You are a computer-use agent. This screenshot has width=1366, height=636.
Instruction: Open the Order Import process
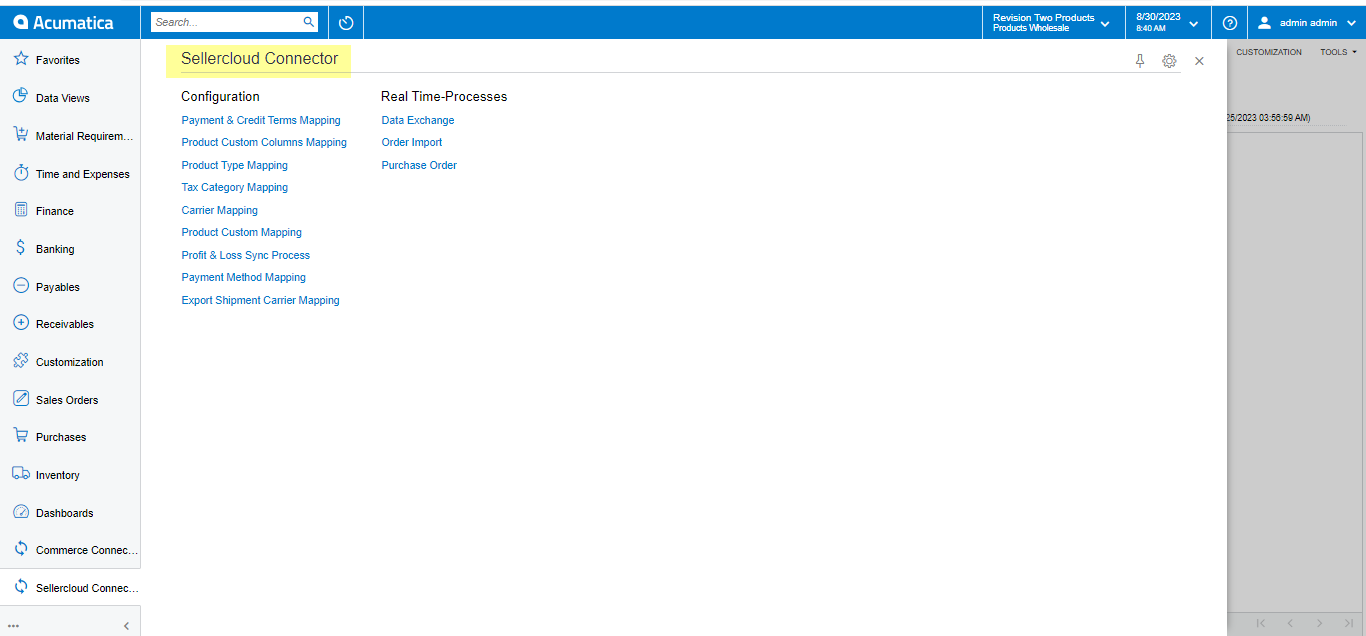click(x=411, y=142)
